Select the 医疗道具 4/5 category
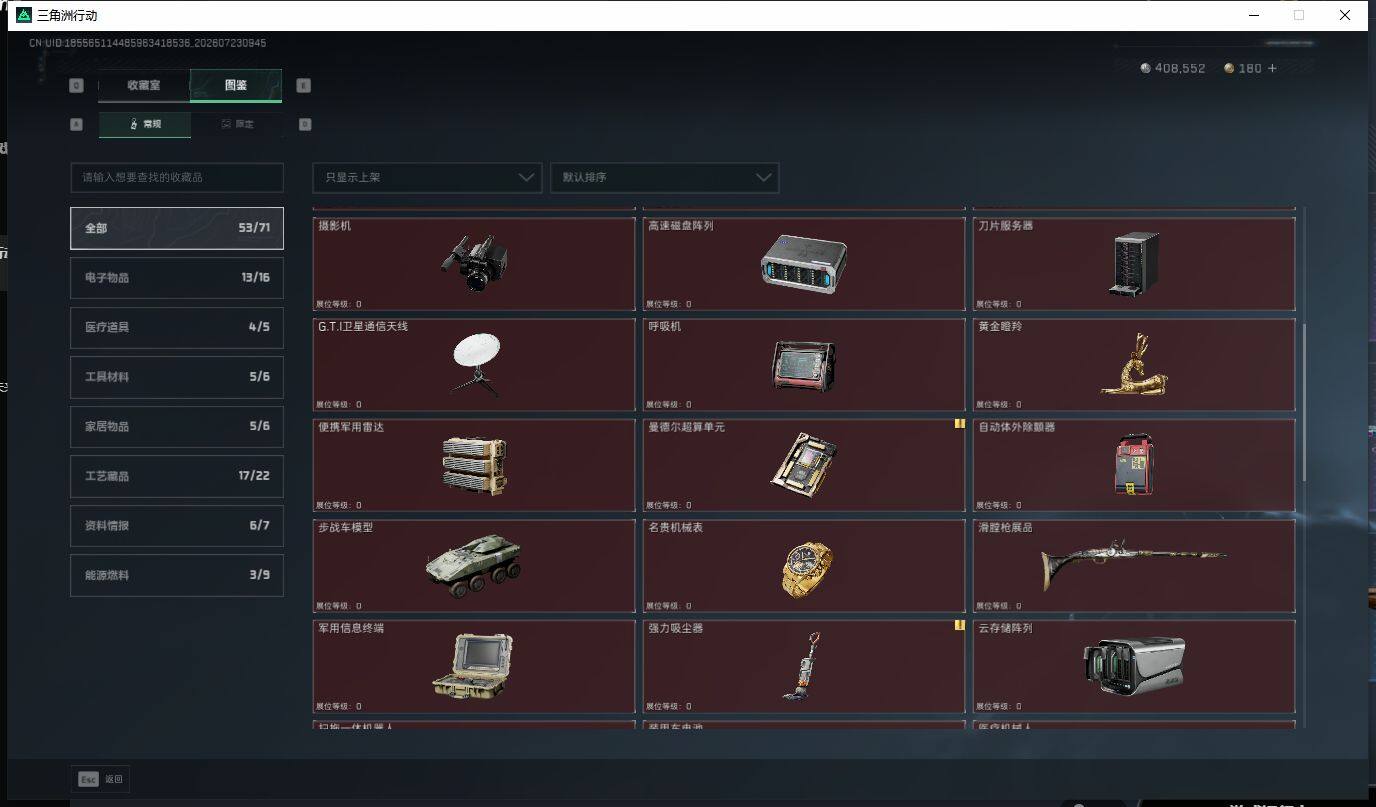 177,327
